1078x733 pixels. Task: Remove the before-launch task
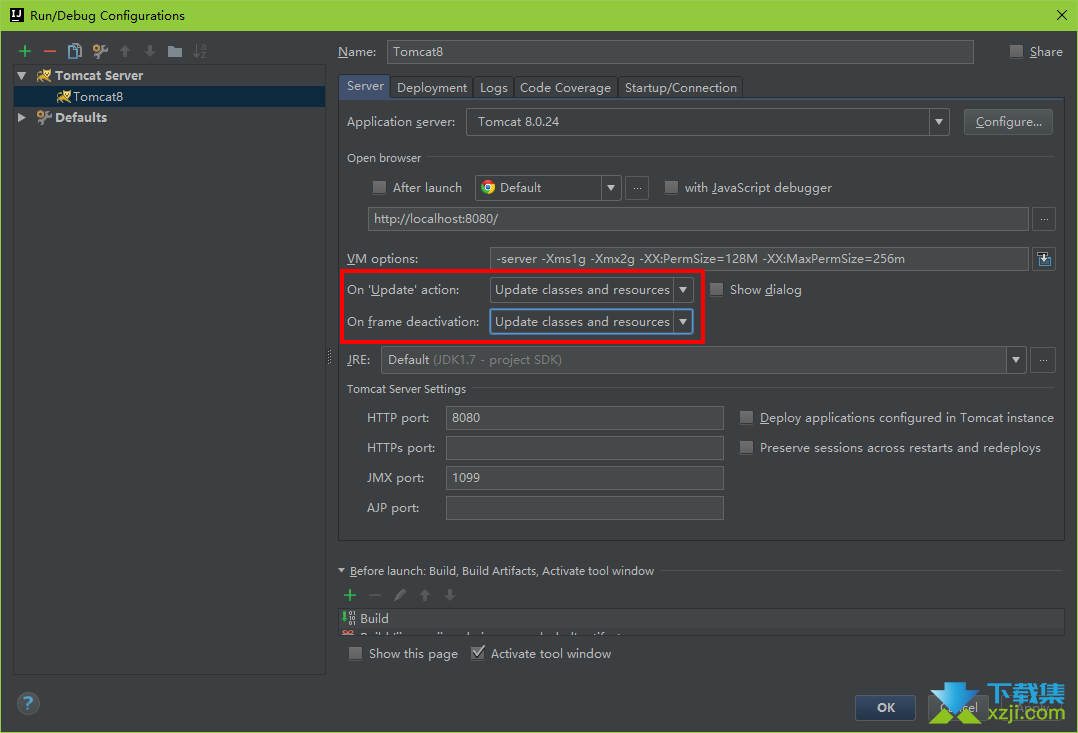[x=375, y=595]
